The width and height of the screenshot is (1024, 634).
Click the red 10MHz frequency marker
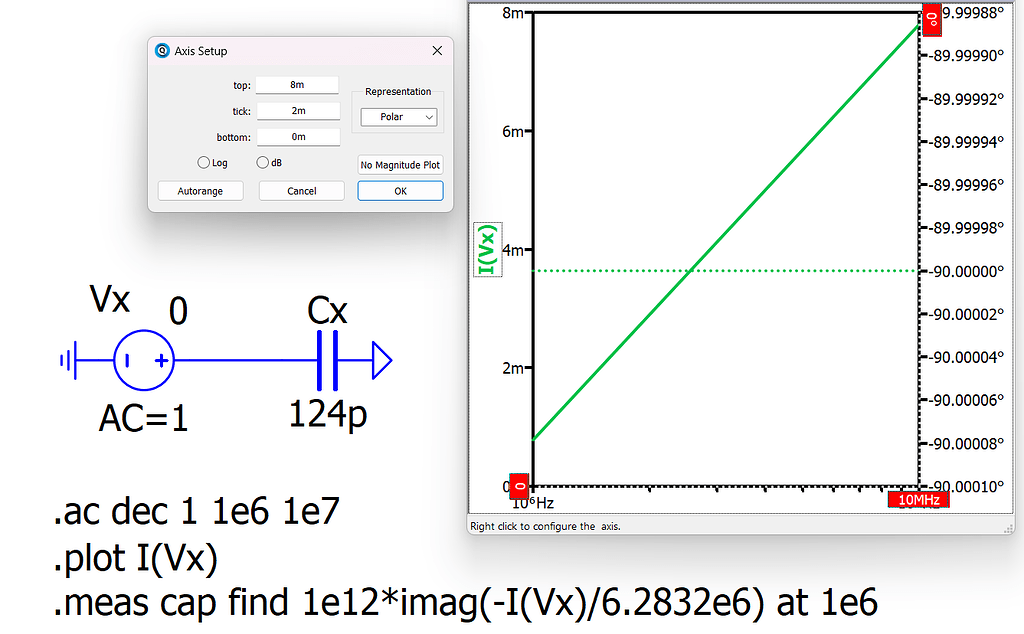(918, 499)
